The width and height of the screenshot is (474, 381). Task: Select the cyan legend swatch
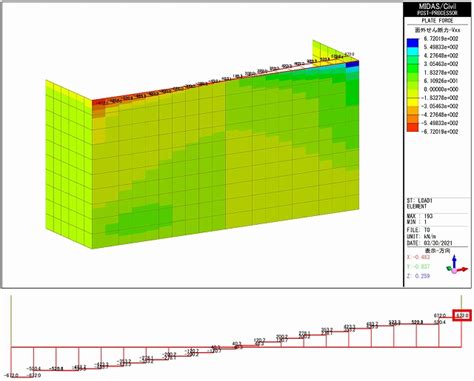click(413, 51)
